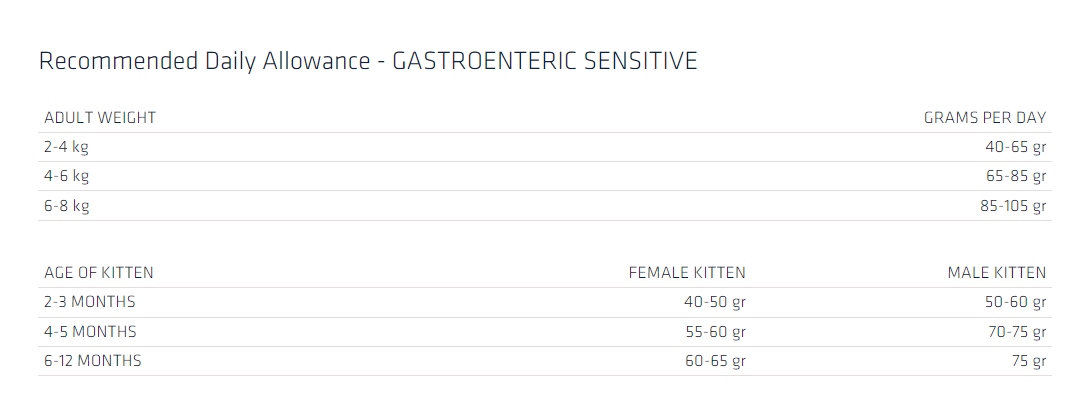Screen dimensions: 1081x408
Task: Click the AGE OF KITTEN header
Action: [x=99, y=272]
